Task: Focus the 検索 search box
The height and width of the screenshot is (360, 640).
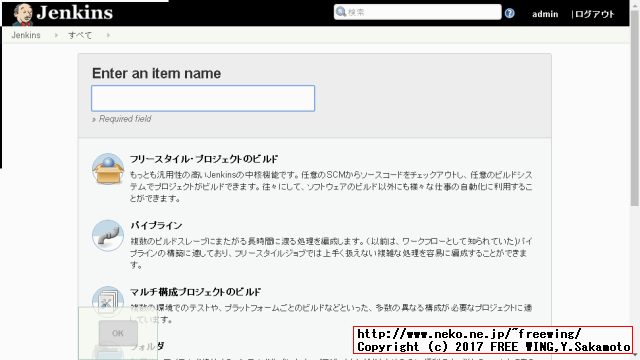Action: click(x=418, y=12)
